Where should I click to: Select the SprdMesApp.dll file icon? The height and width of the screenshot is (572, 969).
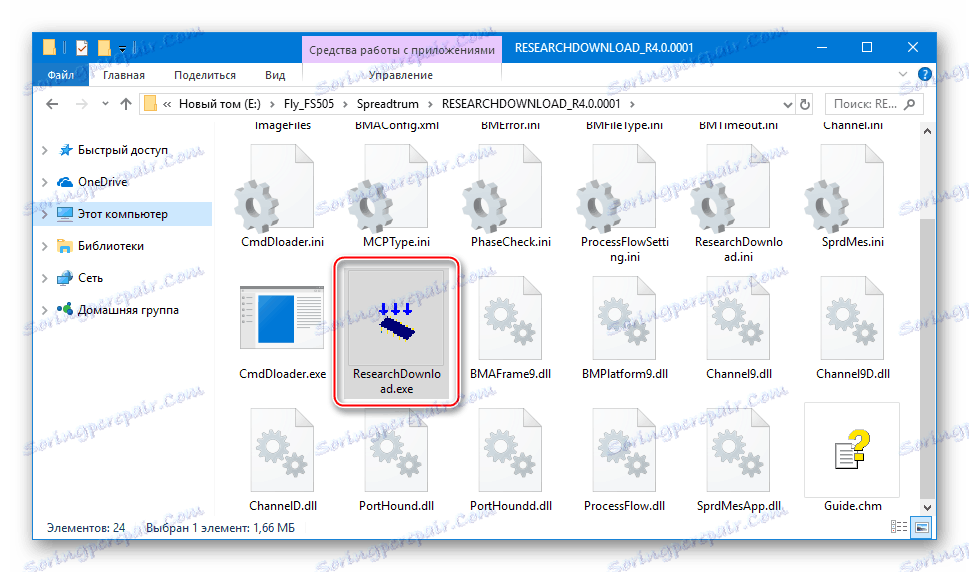[738, 450]
